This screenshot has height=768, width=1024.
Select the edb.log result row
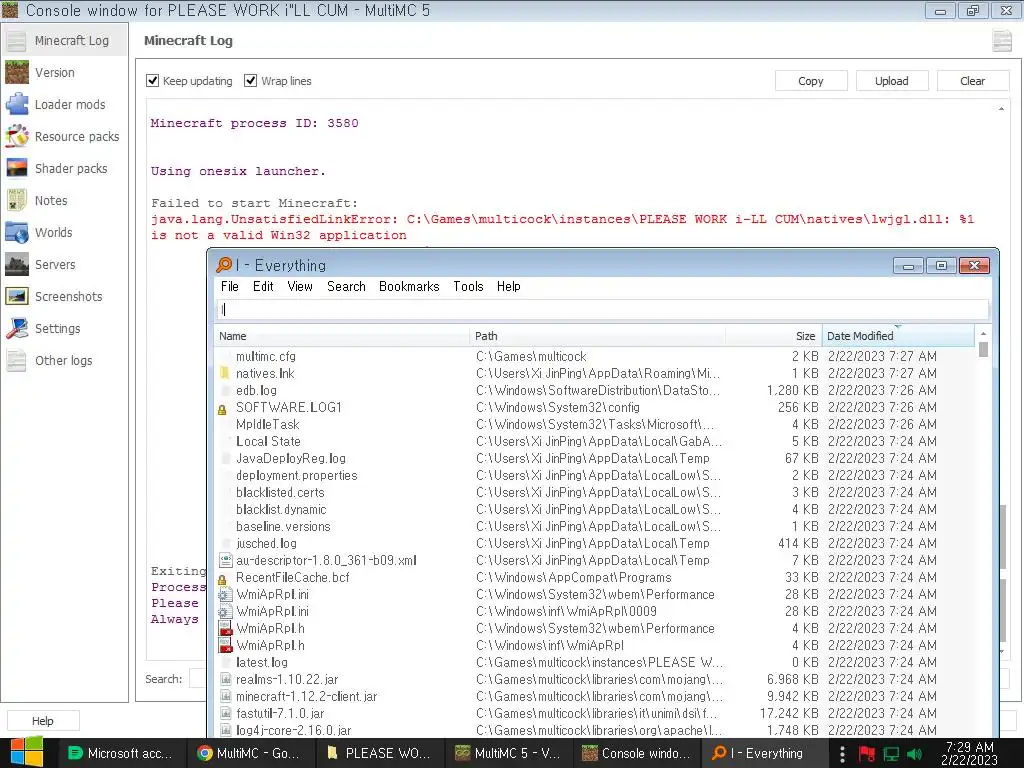[x=596, y=390]
